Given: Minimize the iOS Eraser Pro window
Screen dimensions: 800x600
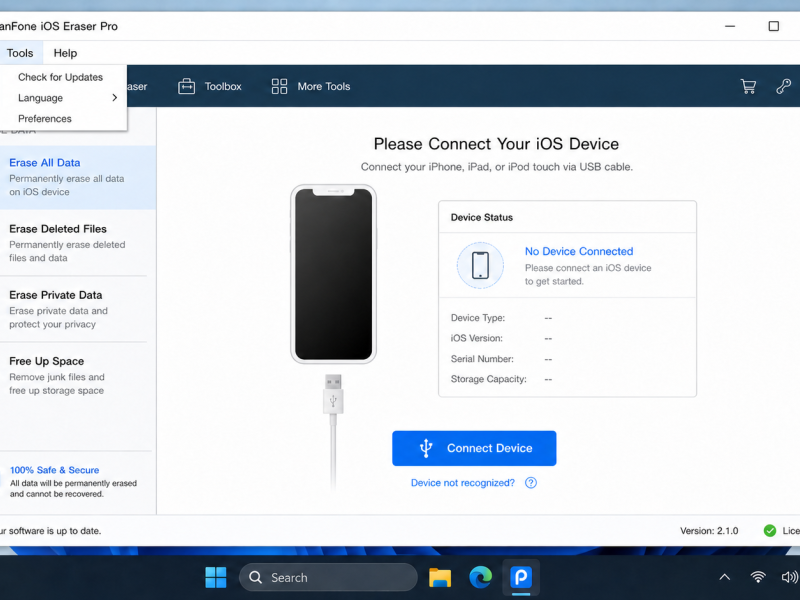Looking at the screenshot, I should [730, 26].
